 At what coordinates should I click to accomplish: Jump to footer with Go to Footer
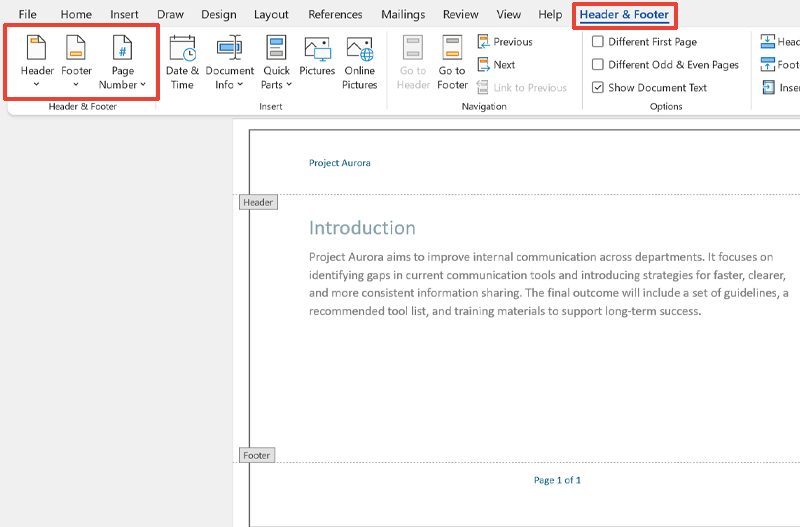(x=452, y=48)
